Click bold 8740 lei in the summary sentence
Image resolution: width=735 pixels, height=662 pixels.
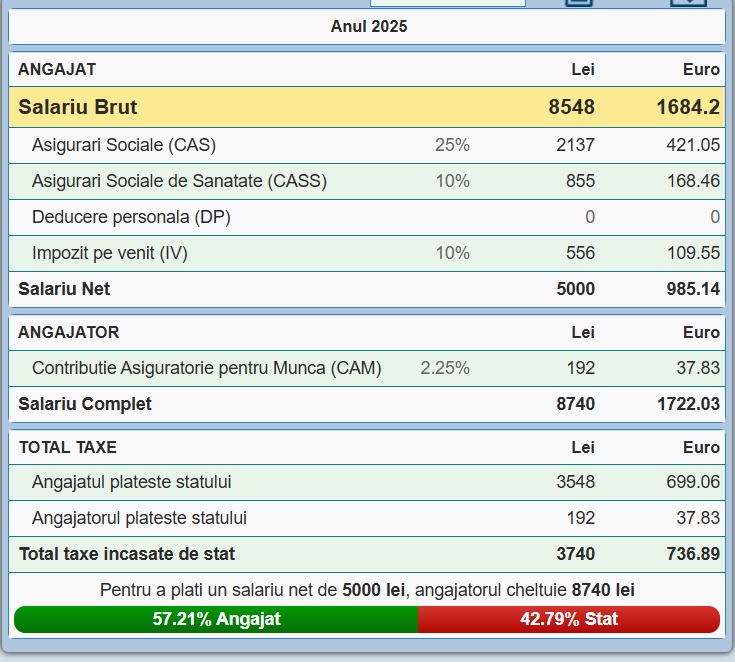[x=603, y=590]
